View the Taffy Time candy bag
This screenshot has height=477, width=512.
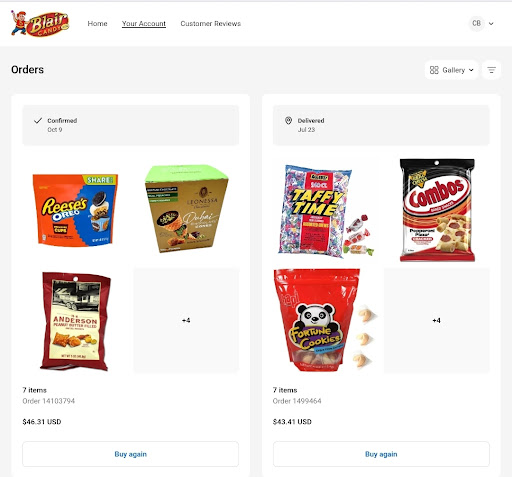[326, 211]
